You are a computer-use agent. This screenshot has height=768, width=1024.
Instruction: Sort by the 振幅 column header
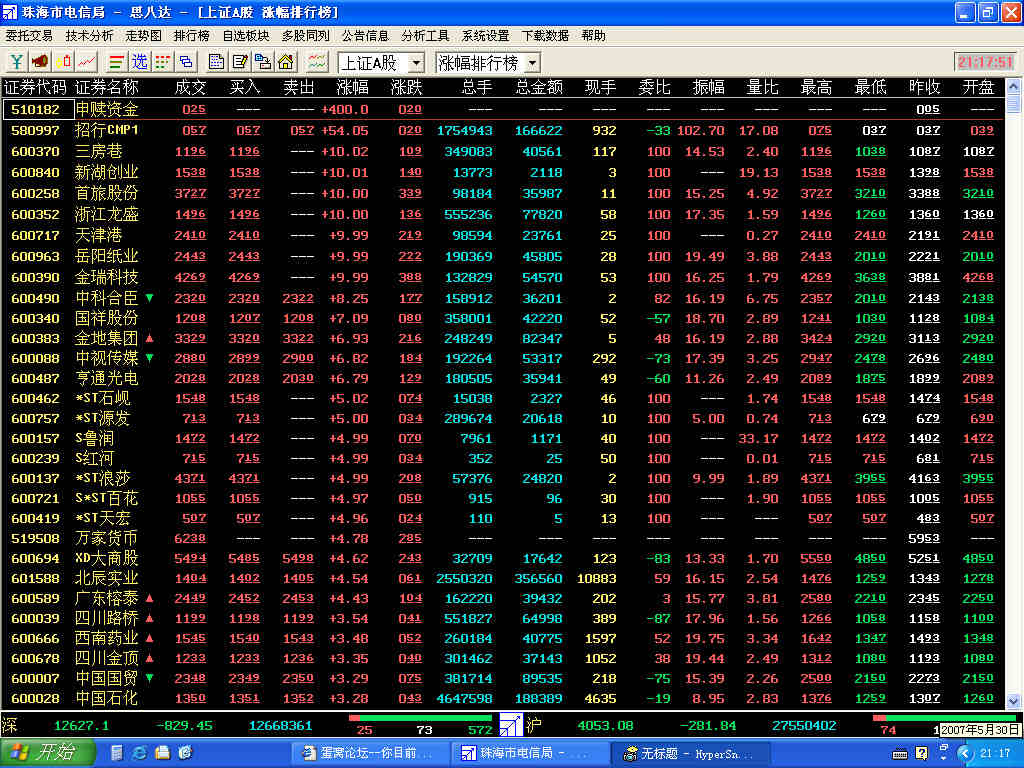click(x=709, y=87)
